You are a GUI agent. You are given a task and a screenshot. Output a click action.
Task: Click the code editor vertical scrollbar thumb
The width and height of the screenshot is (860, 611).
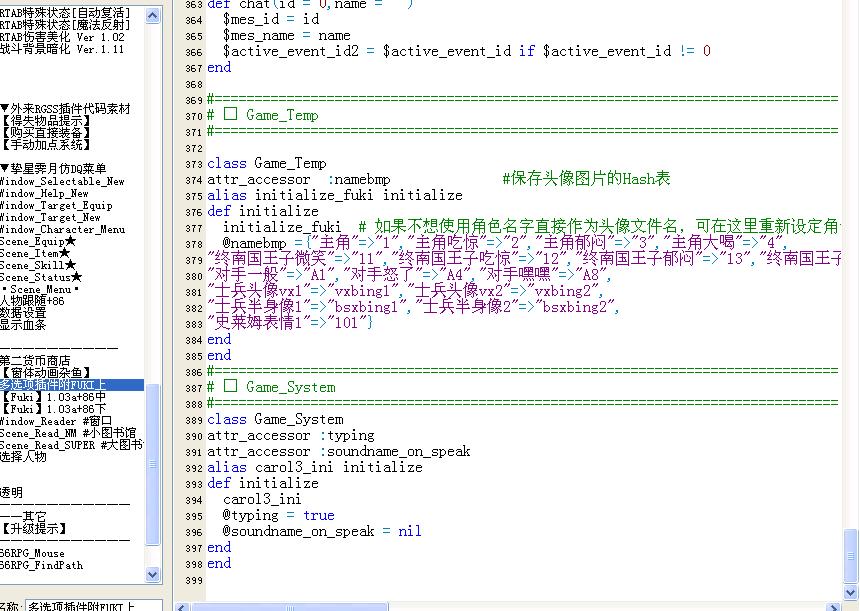851,555
